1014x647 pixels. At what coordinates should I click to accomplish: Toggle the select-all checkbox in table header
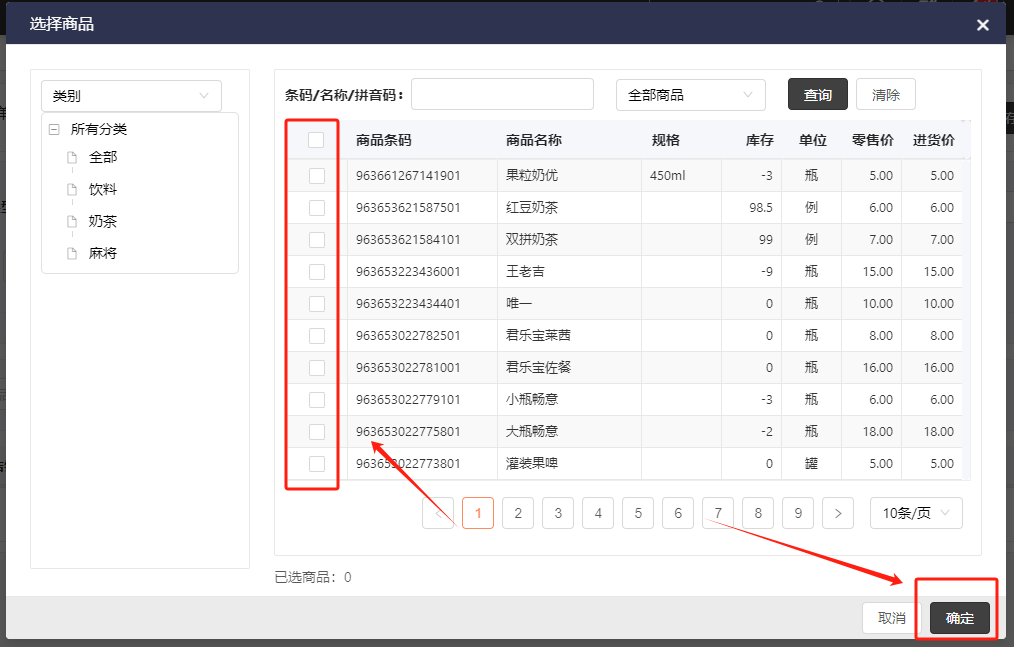(316, 140)
